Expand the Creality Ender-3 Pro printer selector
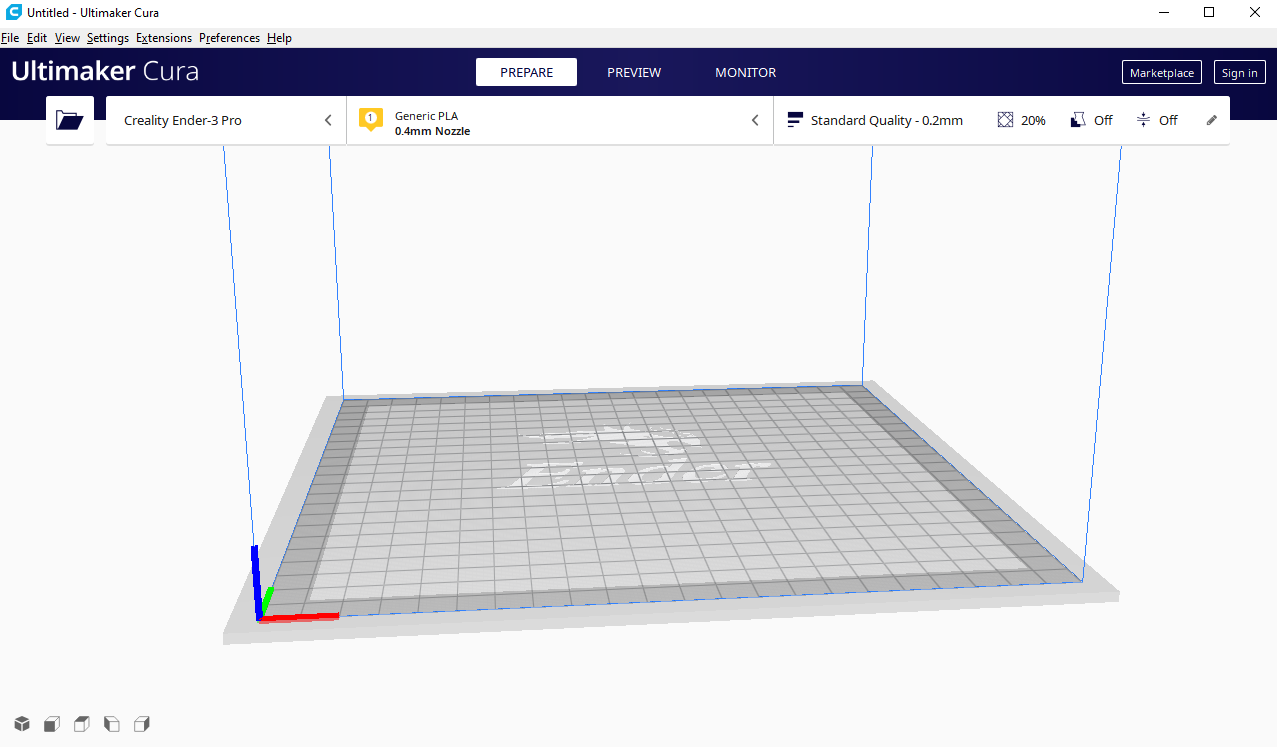 point(327,120)
